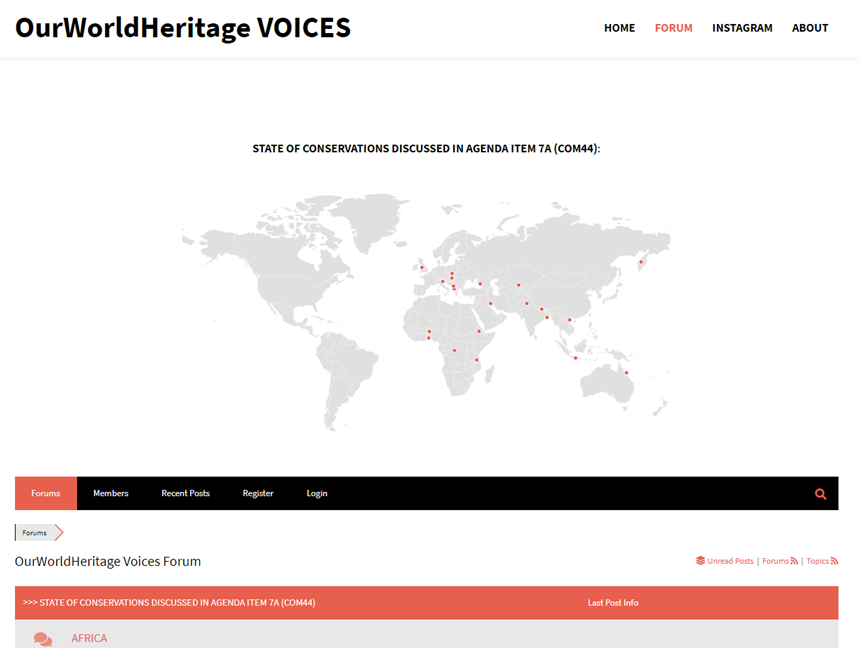Click the 'Last Post Info' column header
859x648 pixels.
[612, 603]
